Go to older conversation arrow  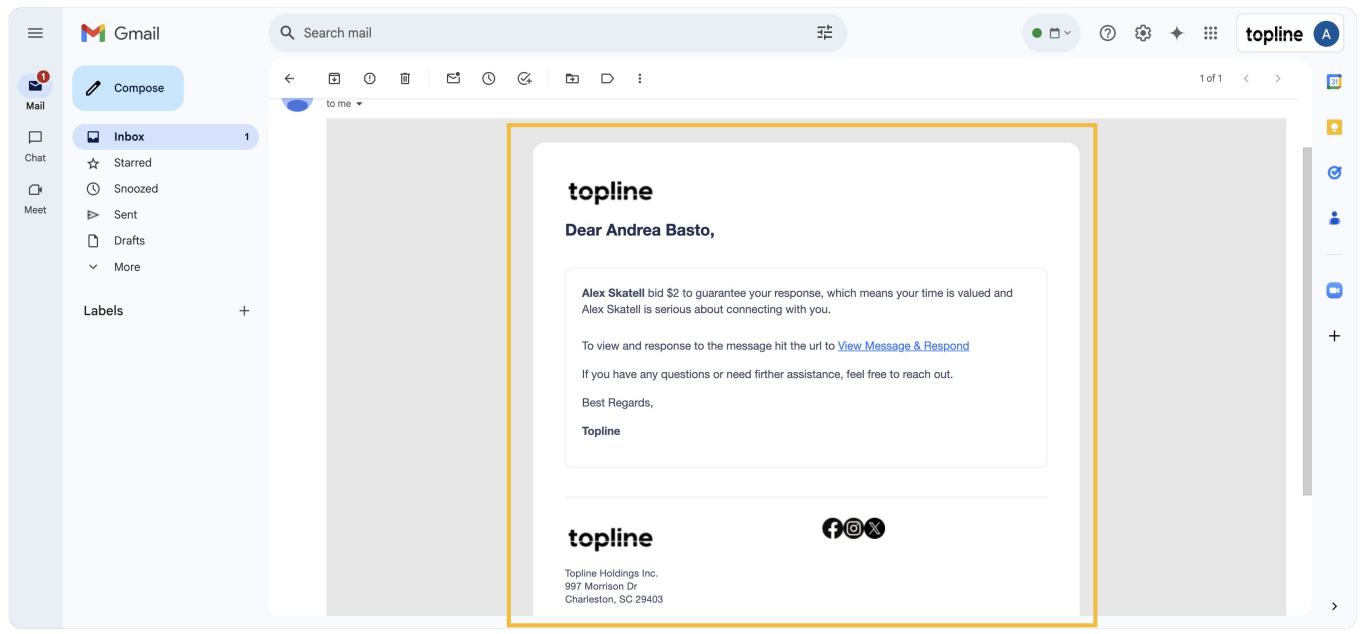coord(1278,78)
